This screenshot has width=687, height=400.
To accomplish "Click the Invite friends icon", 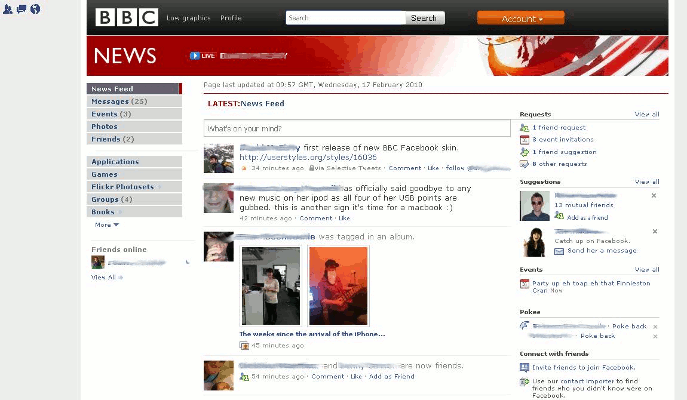I will 524,368.
